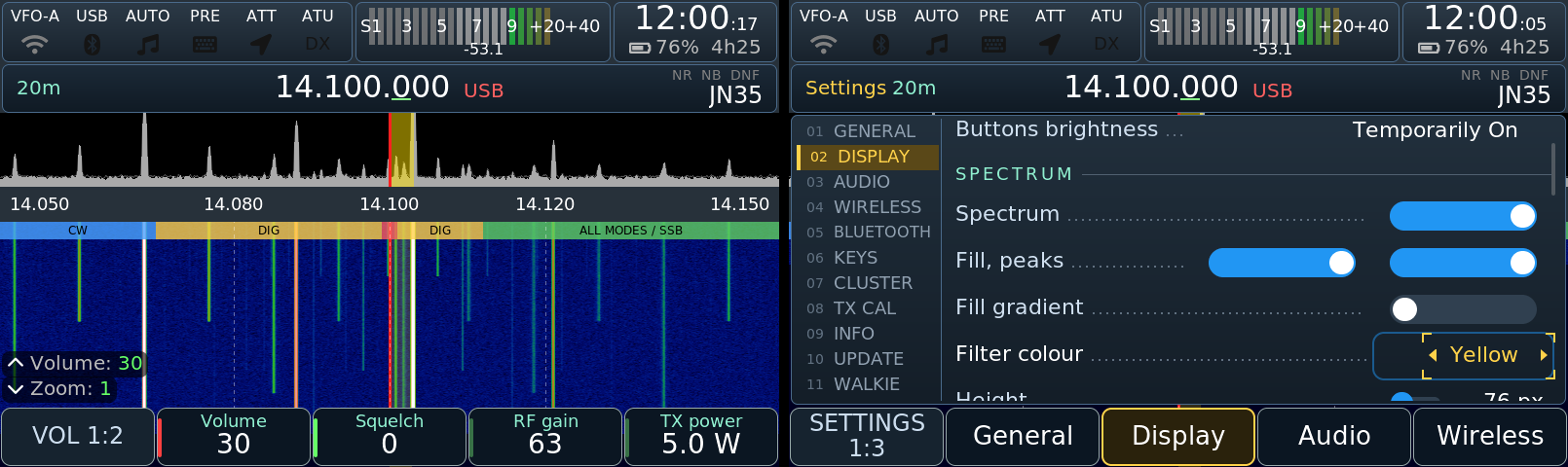This screenshot has height=467, width=1568.
Task: Open the 07 CLUSTER settings section
Action: tap(867, 283)
